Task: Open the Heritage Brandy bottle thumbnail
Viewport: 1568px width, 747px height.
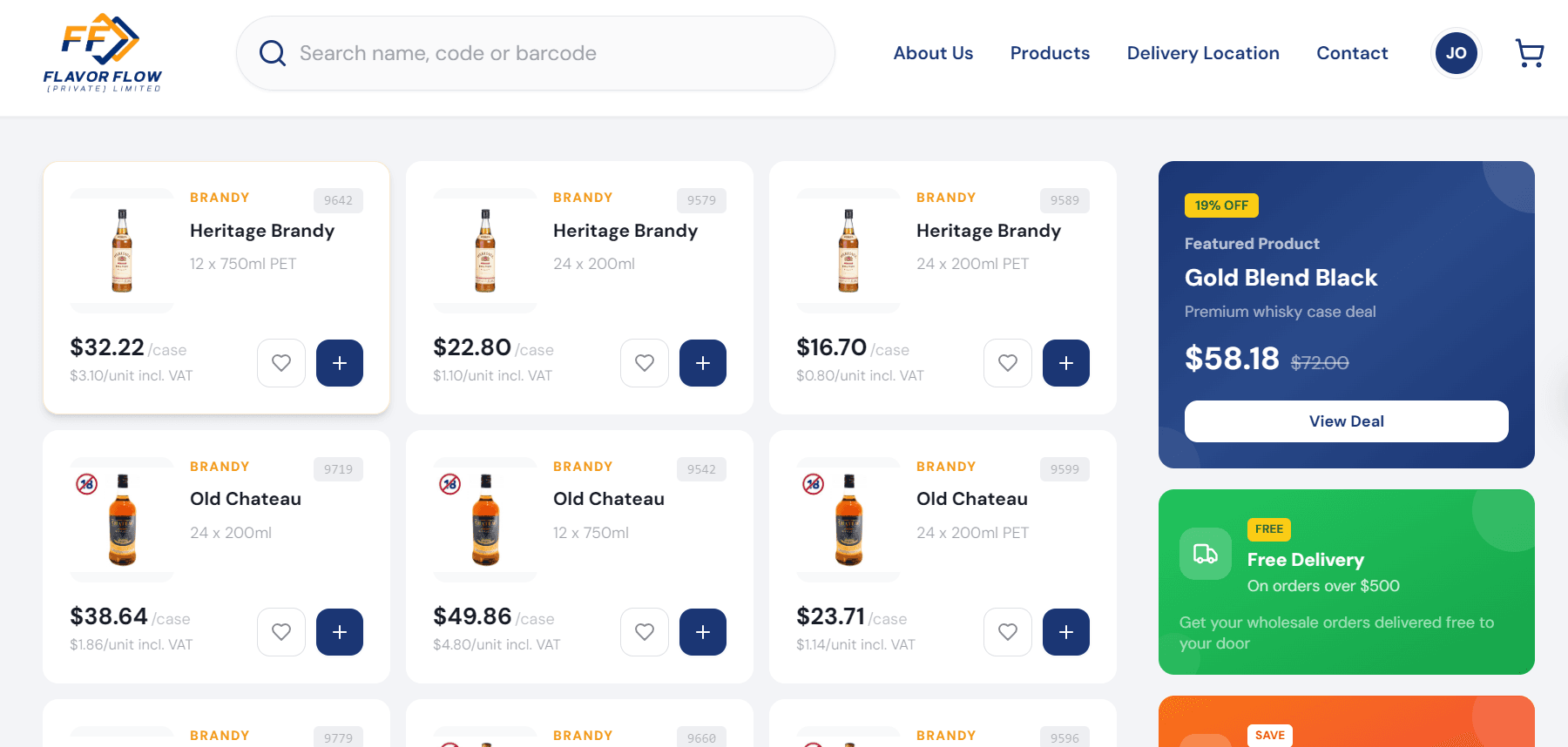Action: [122, 252]
